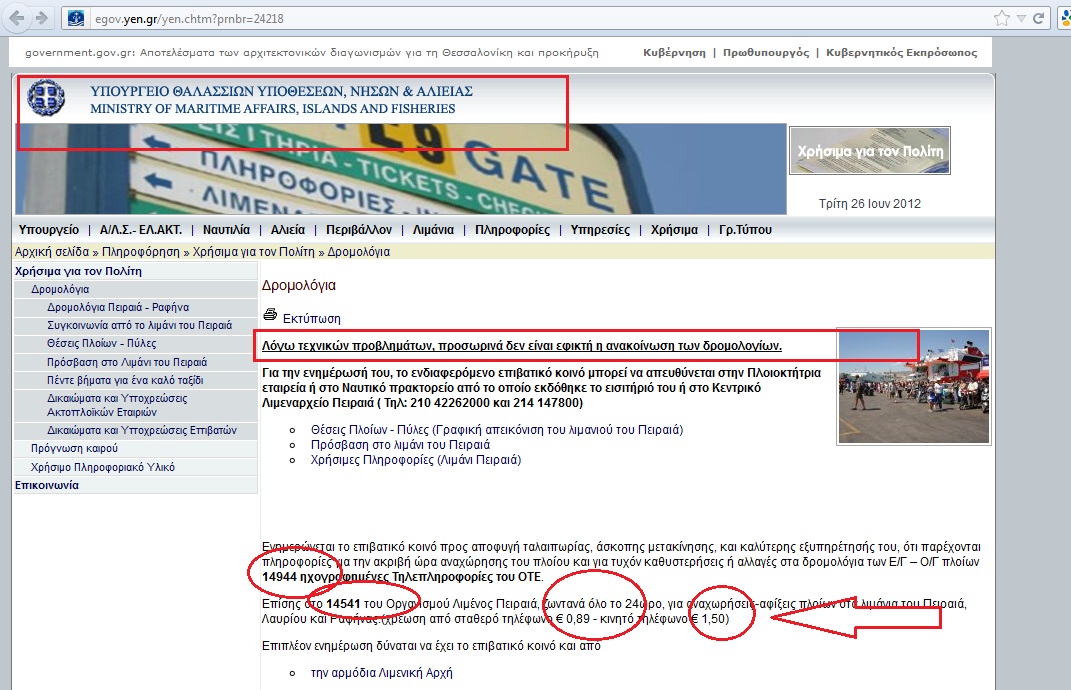Viewport: 1071px width, 690px height.
Task: Click the browser back arrow button
Action: (x=16, y=18)
